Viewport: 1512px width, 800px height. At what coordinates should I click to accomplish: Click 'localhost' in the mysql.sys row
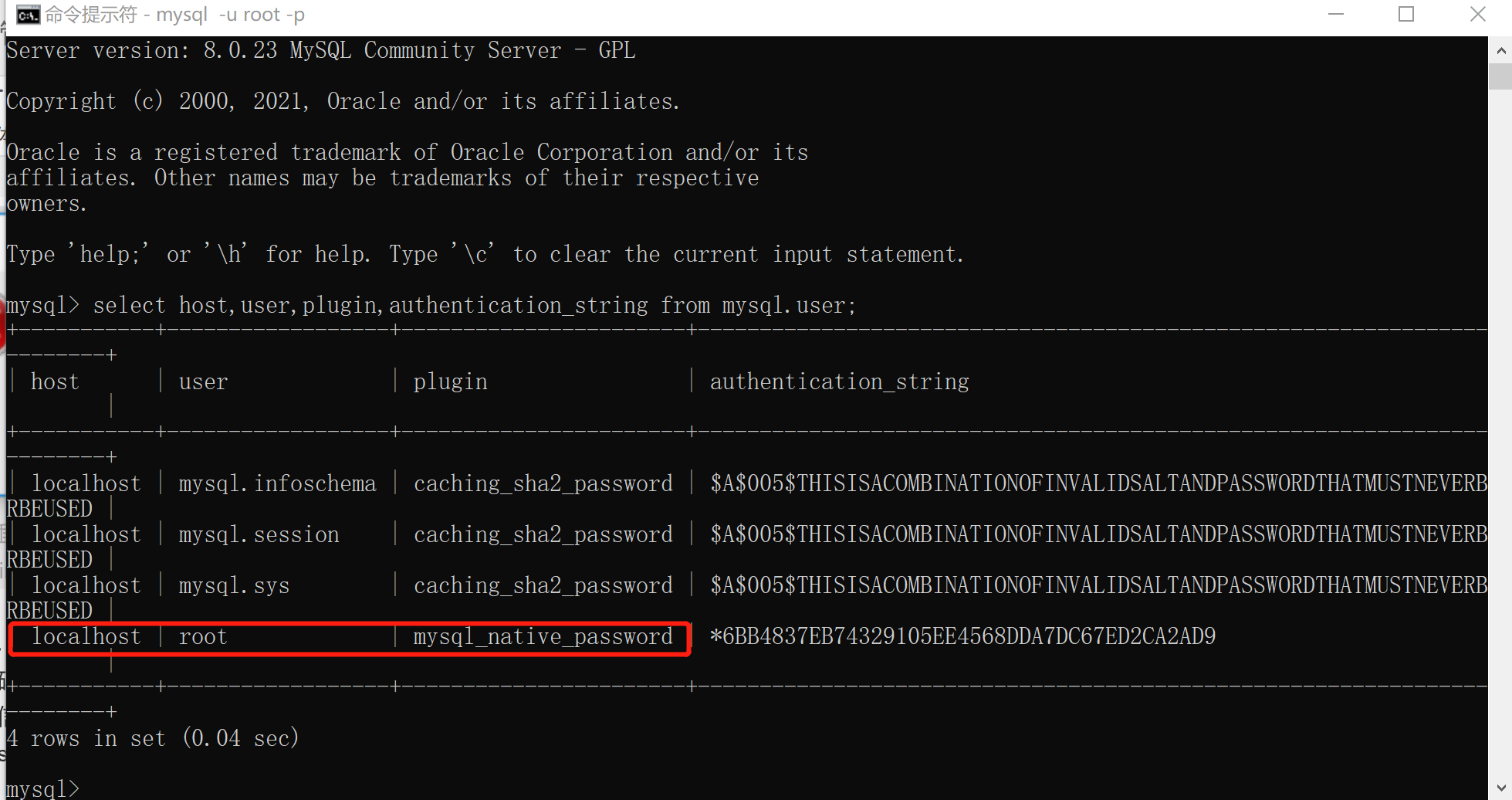86,585
